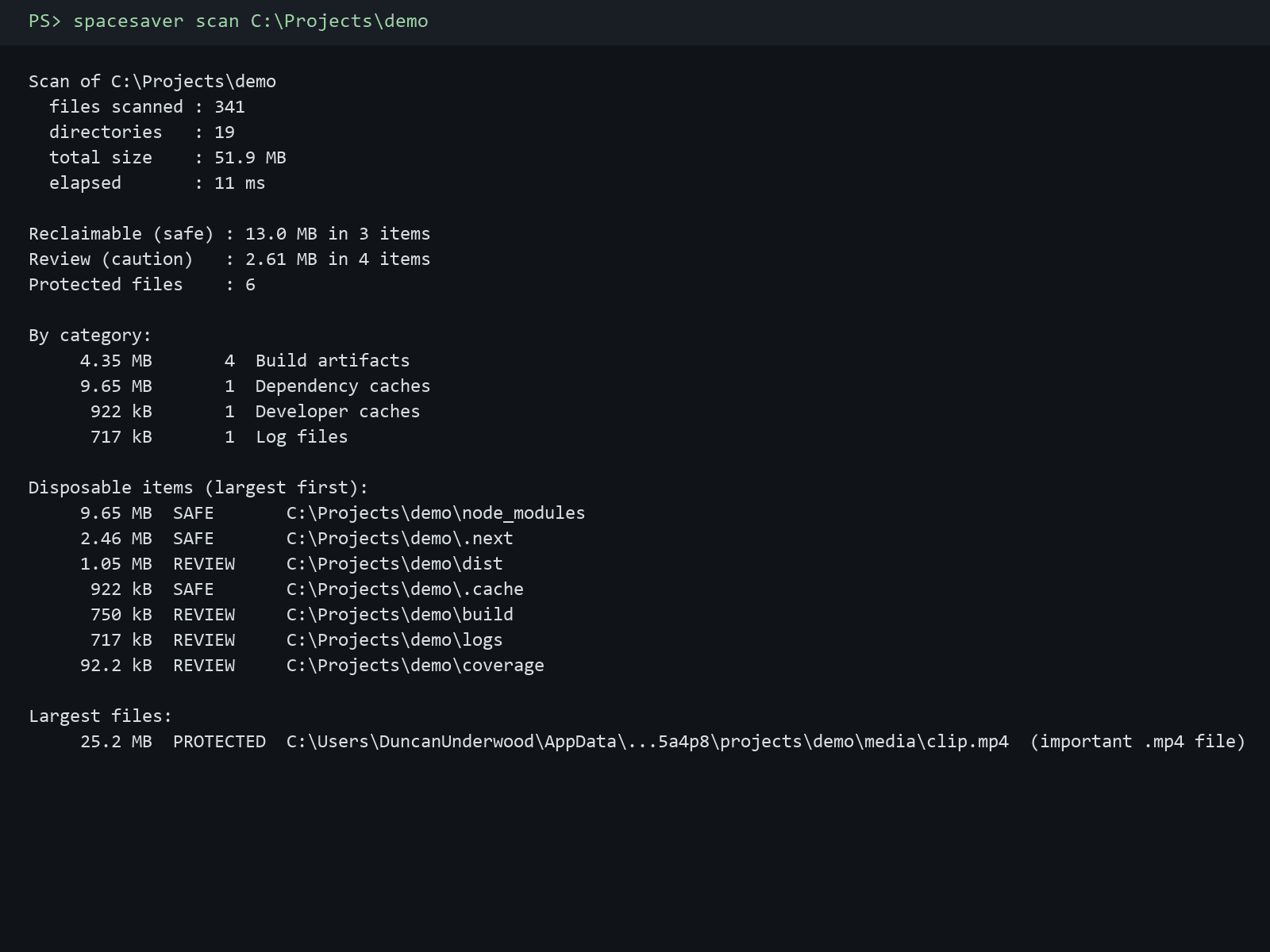Select the path C:\Projects\demo\logs
The height and width of the screenshot is (952, 1270).
(x=394, y=640)
